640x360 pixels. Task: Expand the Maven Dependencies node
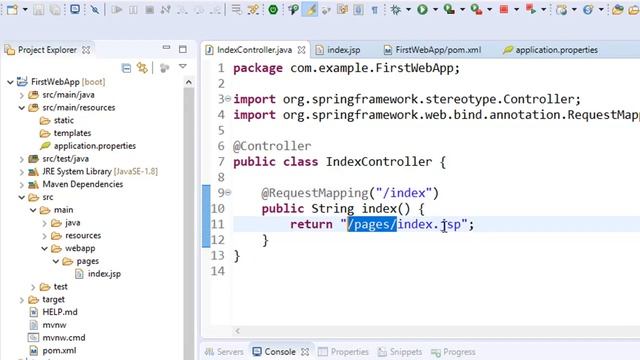[22, 184]
